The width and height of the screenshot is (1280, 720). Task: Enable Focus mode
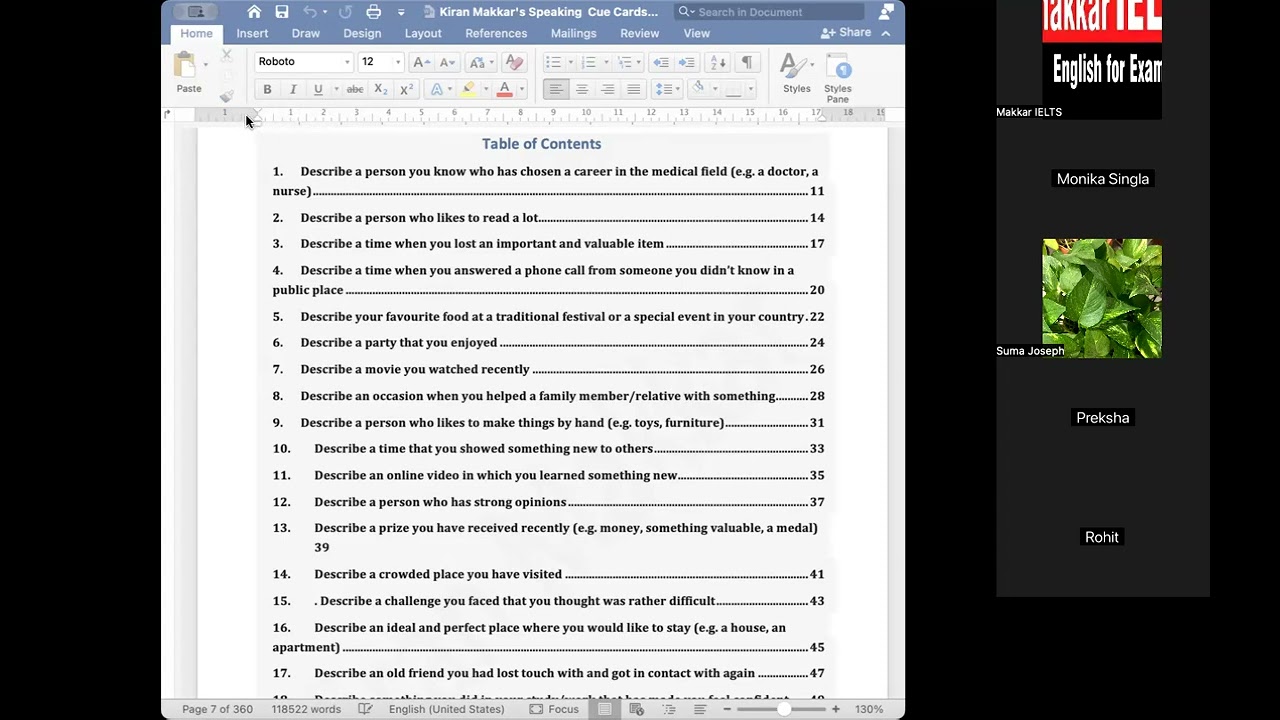(x=554, y=709)
